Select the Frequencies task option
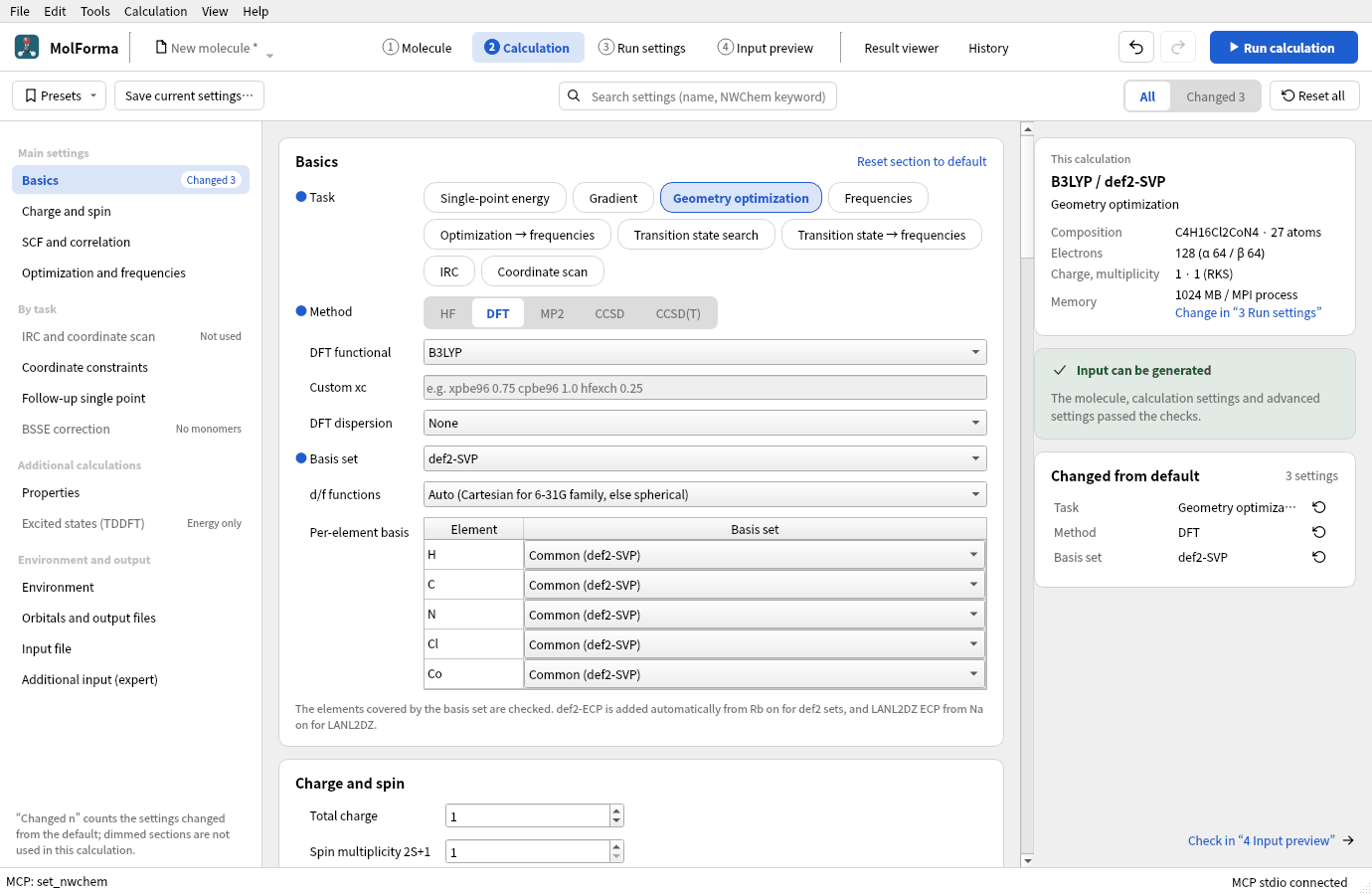 point(878,198)
